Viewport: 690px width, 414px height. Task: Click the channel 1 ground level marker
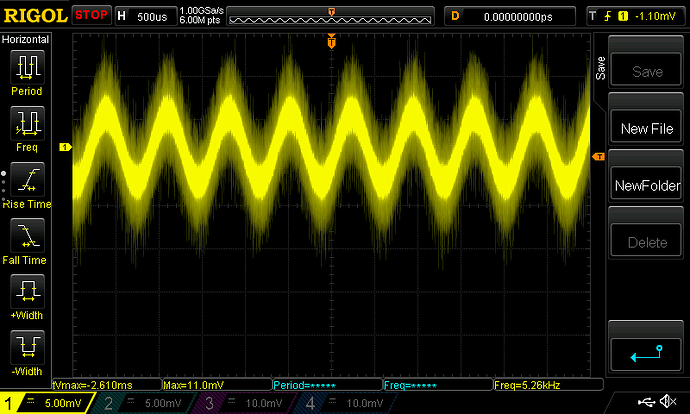pyautogui.click(x=65, y=147)
